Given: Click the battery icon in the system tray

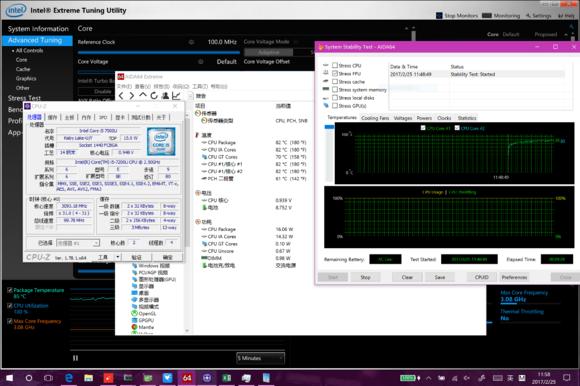Looking at the screenshot, I should tap(407, 378).
